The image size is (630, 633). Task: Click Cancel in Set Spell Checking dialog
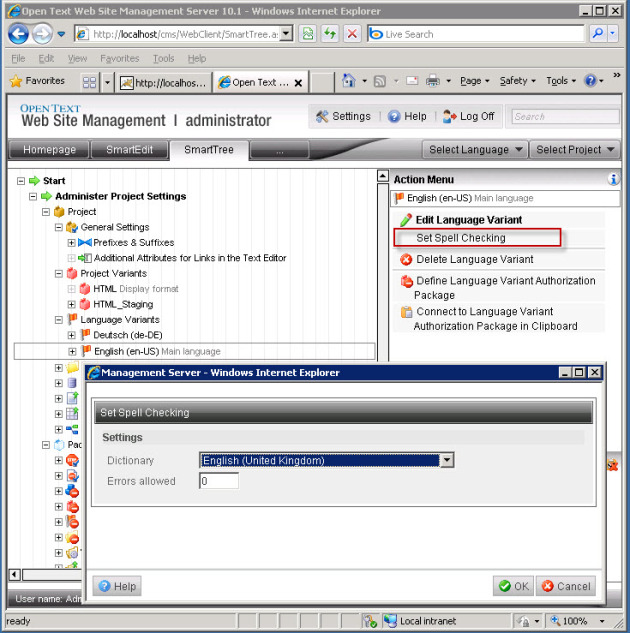point(566,586)
